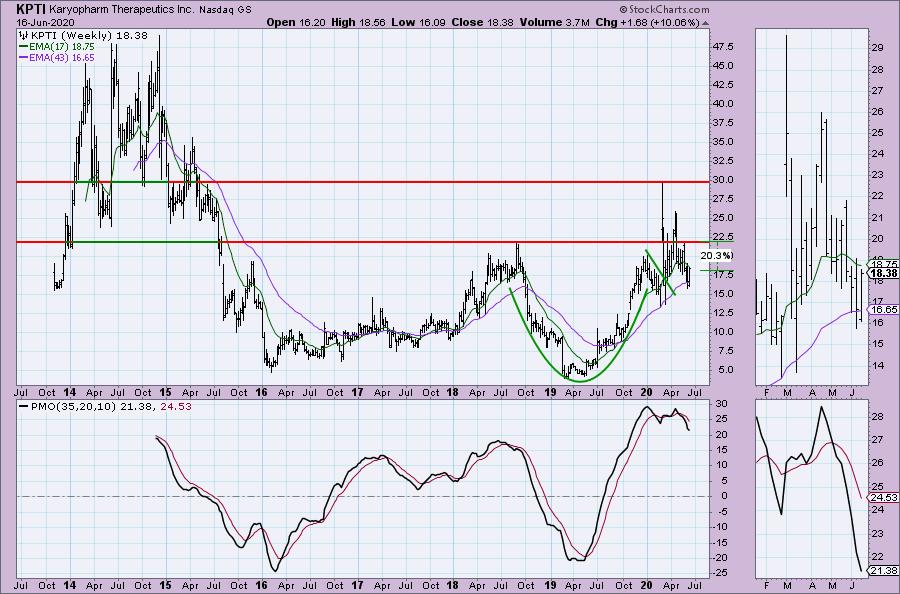Select the Low 16.09 value
Screen dimensions: 900x594
point(417,22)
